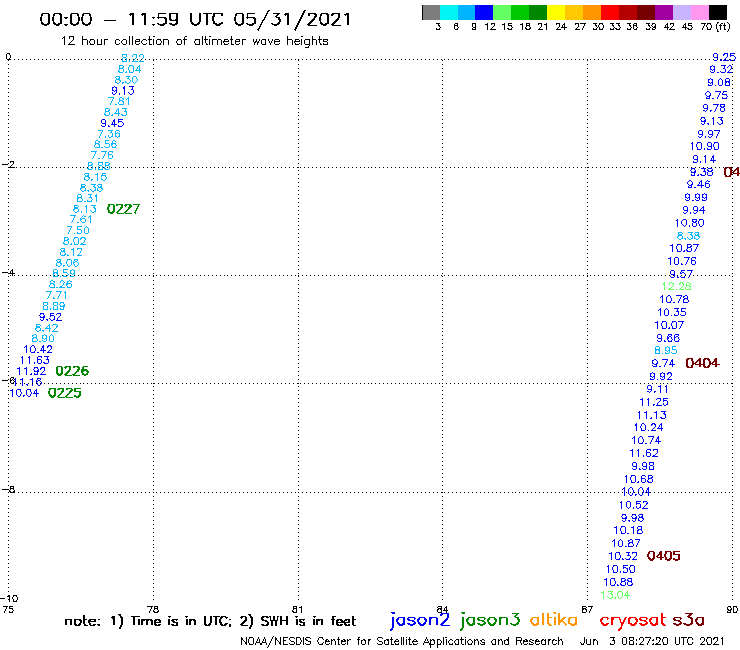
Task: Click the time marker 0225
Action: [x=65, y=393]
